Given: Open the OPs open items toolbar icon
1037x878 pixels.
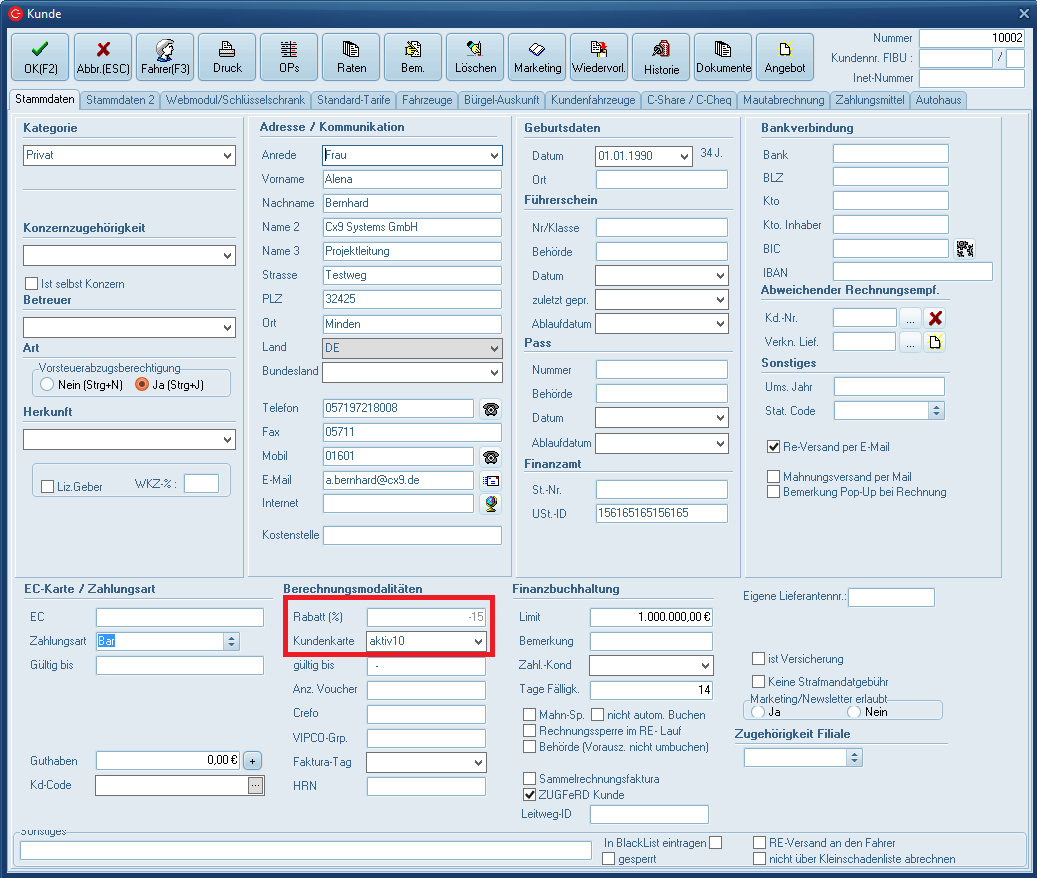Looking at the screenshot, I should [289, 57].
